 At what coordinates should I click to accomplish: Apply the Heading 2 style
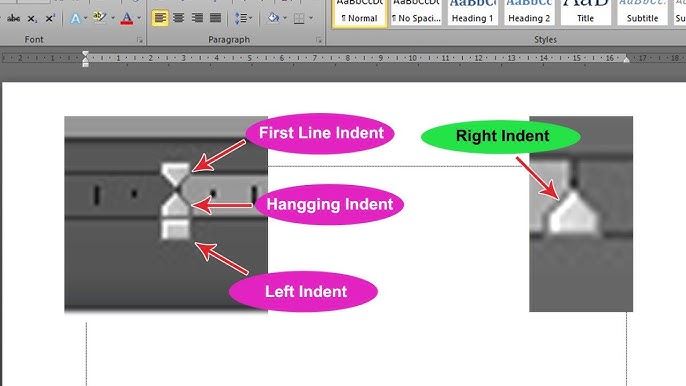point(529,13)
